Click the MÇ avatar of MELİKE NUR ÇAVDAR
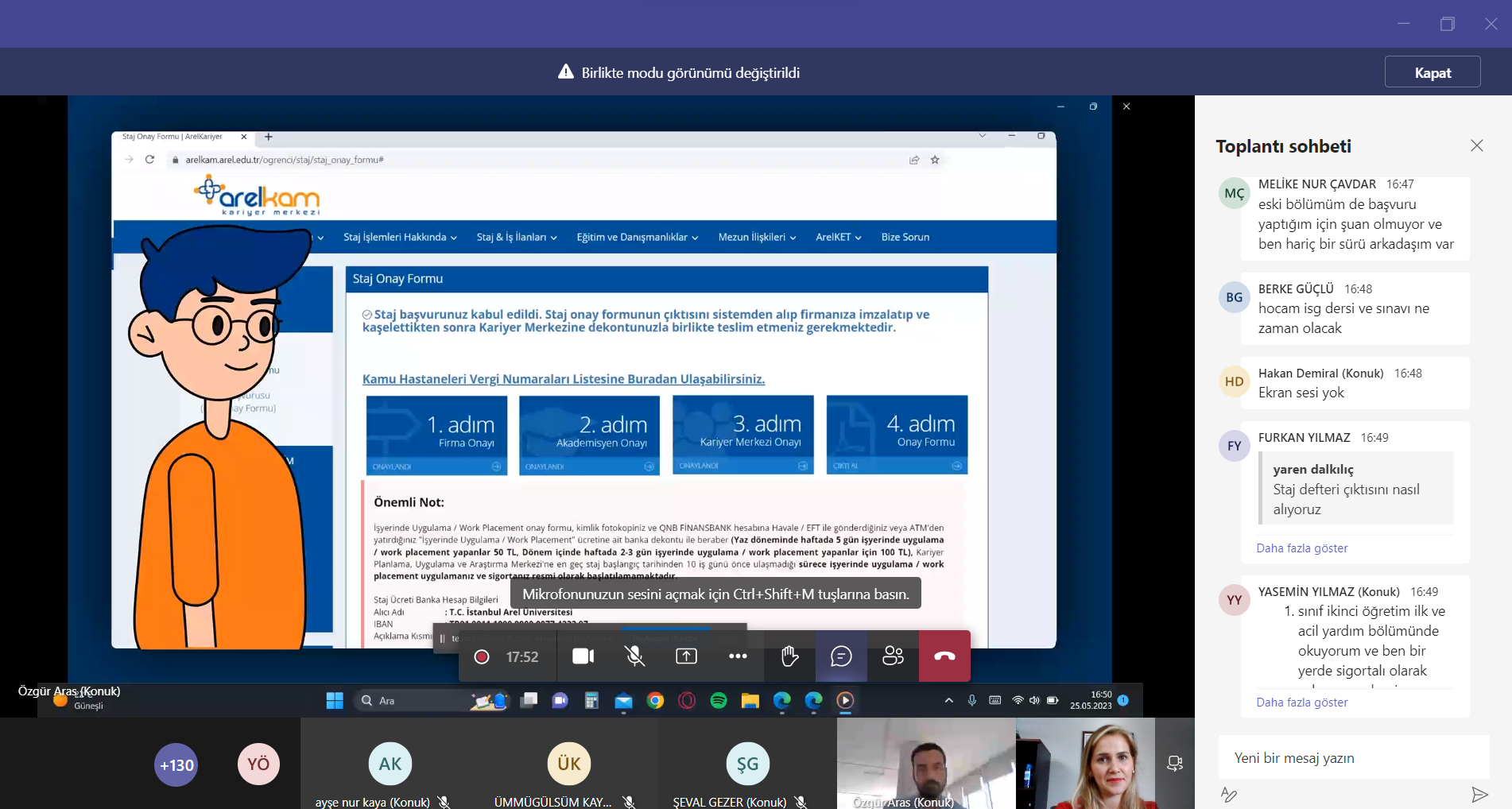The image size is (1512, 809). (x=1235, y=193)
